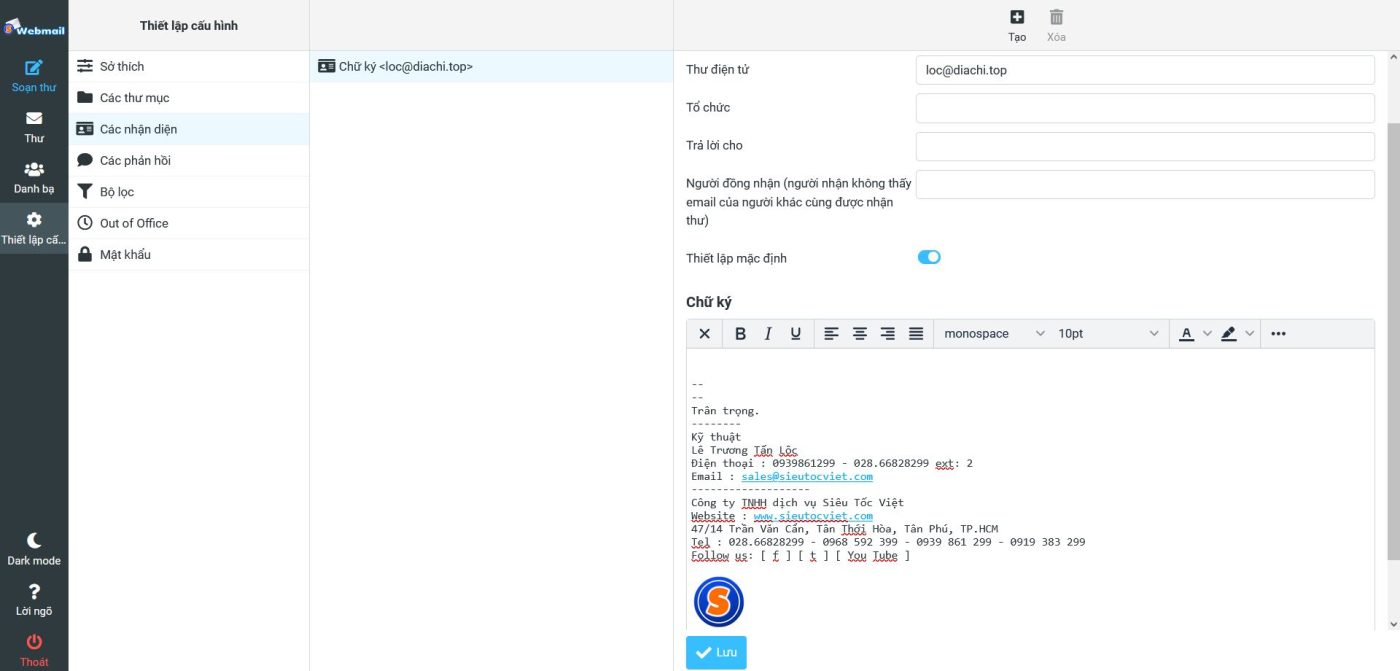Click the 'Trân trọng.' line in signature
Image resolution: width=1400 pixels, height=671 pixels.
725,411
